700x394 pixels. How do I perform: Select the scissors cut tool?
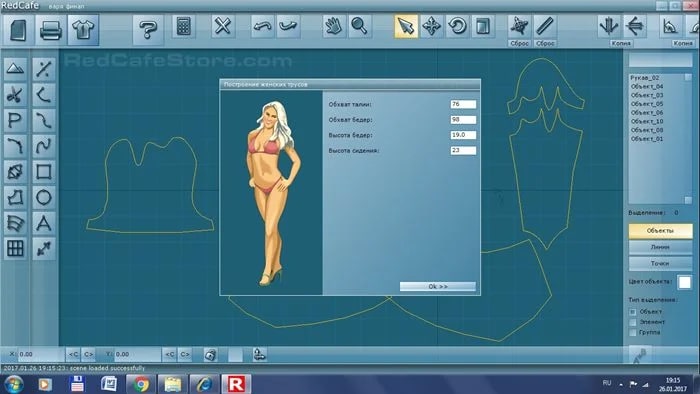click(x=15, y=95)
